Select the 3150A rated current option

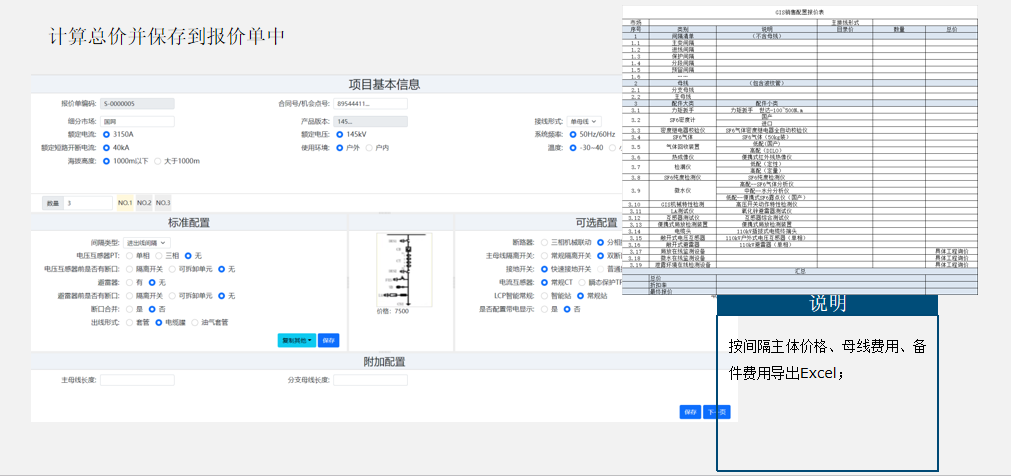coord(106,135)
